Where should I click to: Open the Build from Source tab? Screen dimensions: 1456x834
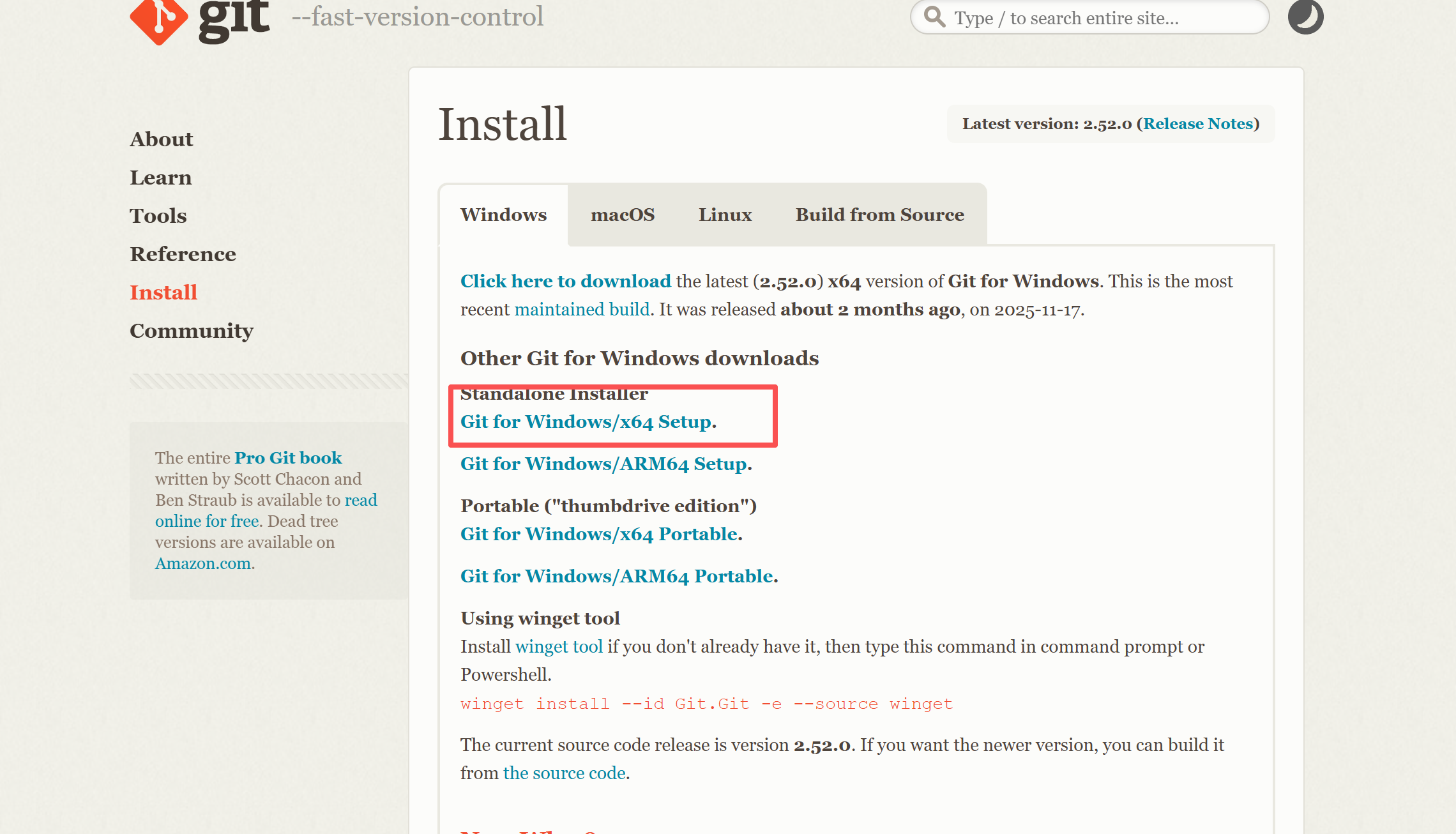pos(879,215)
